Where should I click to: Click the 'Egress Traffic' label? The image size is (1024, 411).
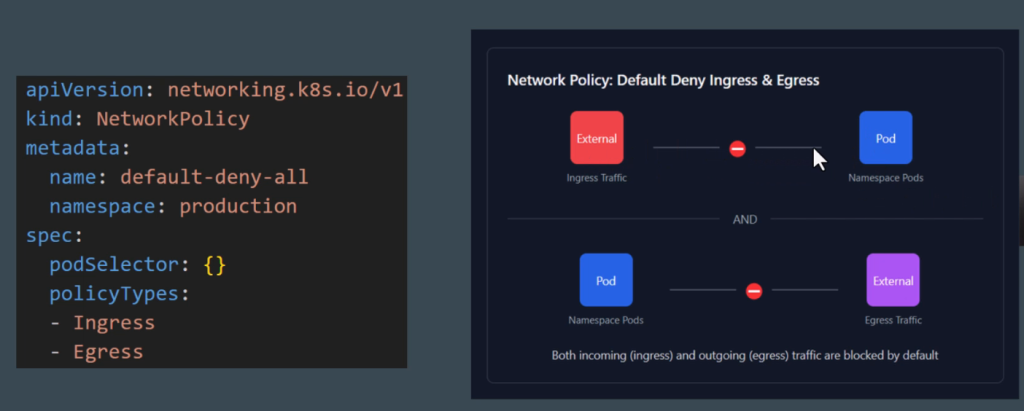893,320
